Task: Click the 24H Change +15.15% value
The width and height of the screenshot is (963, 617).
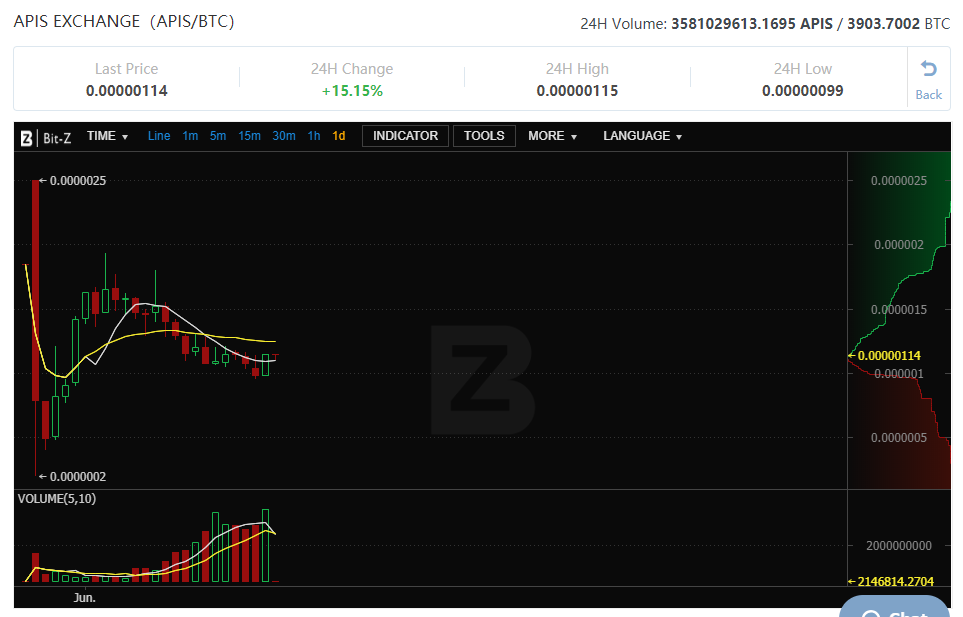Action: click(352, 91)
